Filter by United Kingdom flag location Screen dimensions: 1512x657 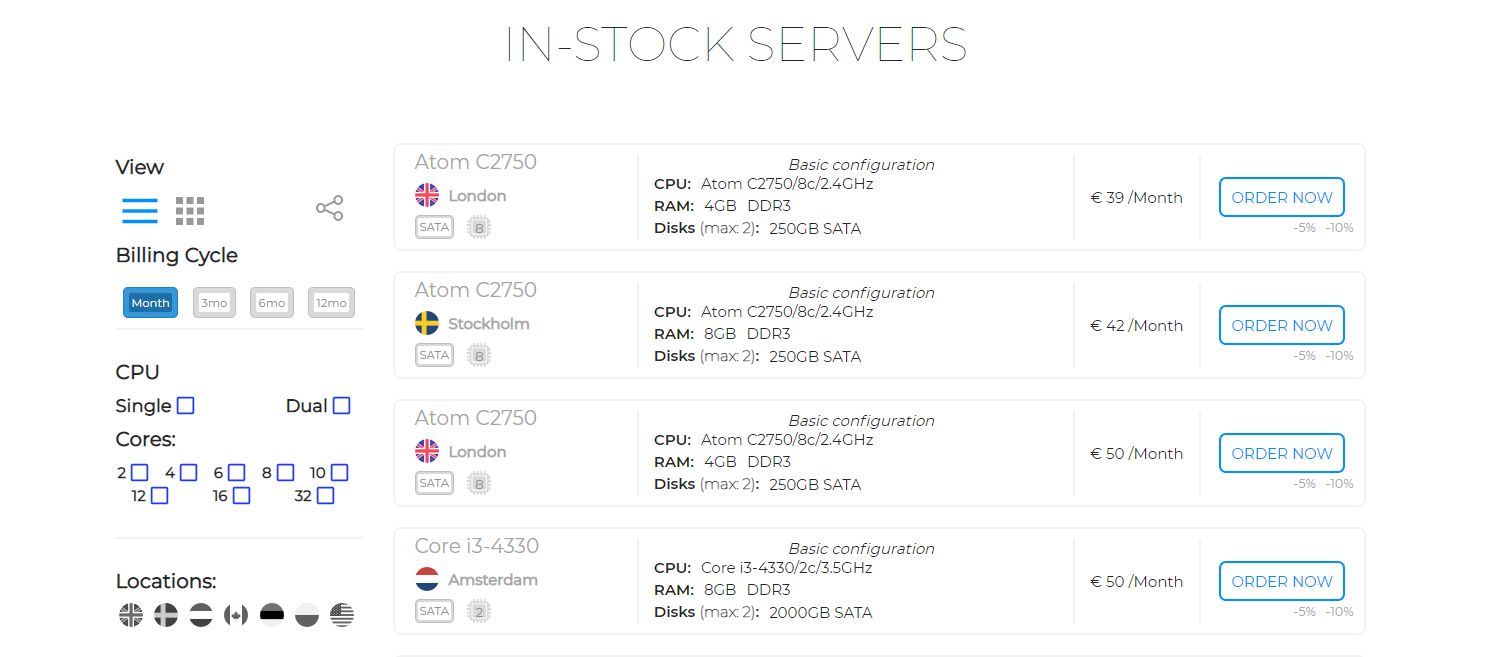point(131,615)
